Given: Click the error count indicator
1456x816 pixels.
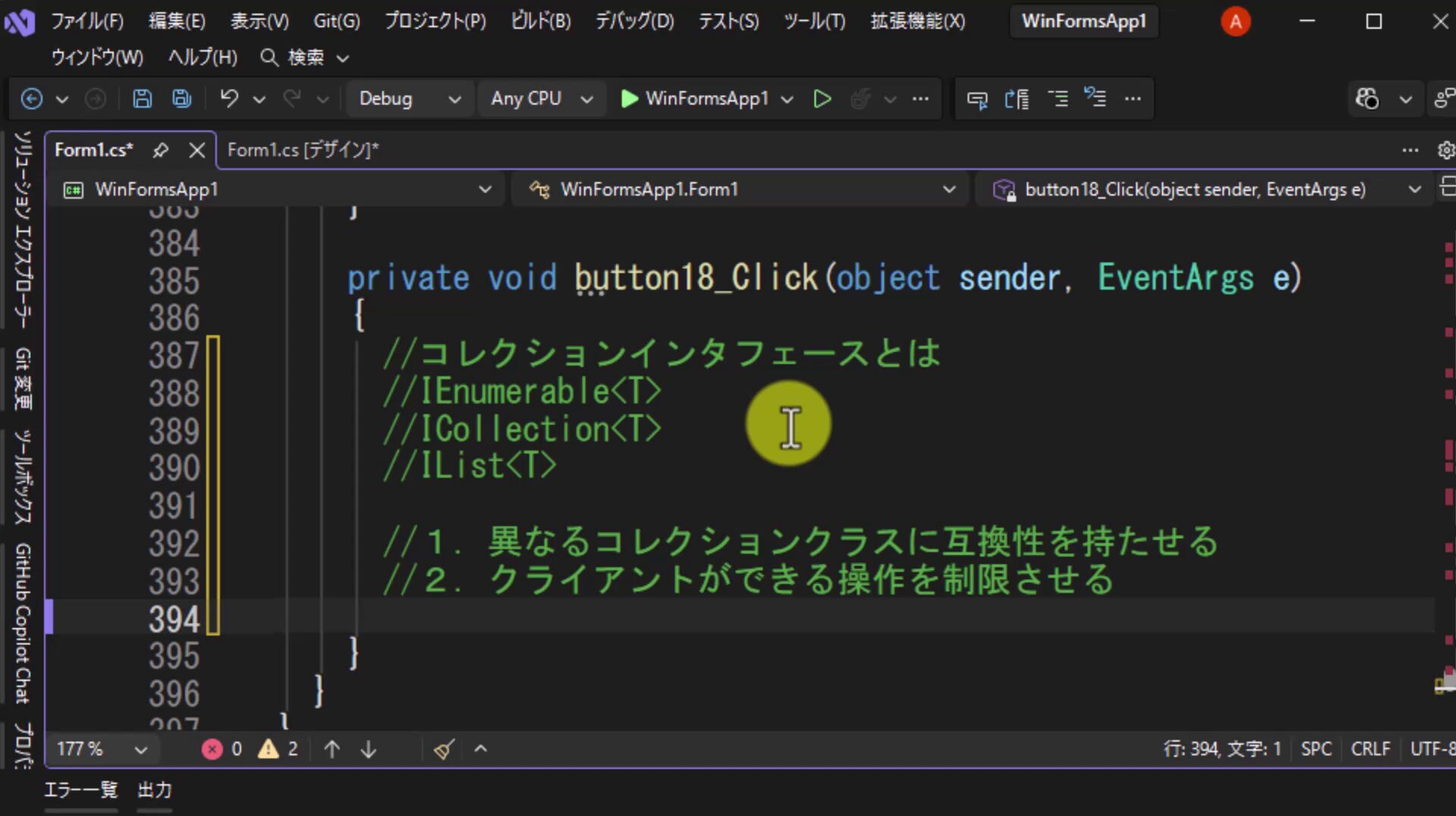Looking at the screenshot, I should (221, 749).
